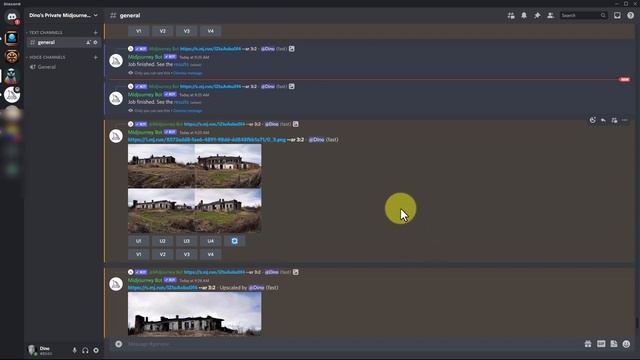Screen dimensions: 640x360
Task: Open the emoji picker
Action: pos(627,344)
